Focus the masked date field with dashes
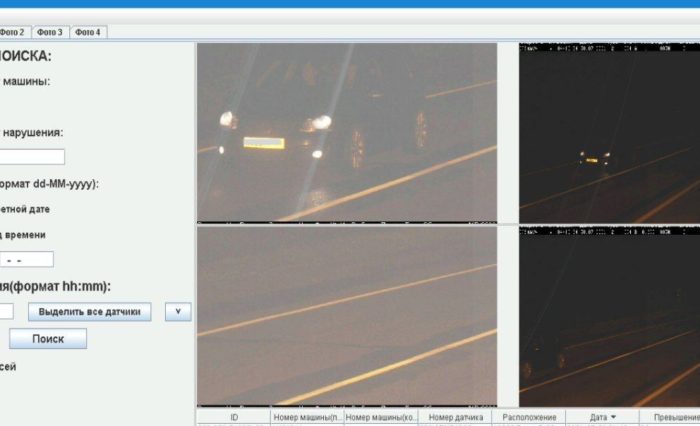 click(x=26, y=260)
